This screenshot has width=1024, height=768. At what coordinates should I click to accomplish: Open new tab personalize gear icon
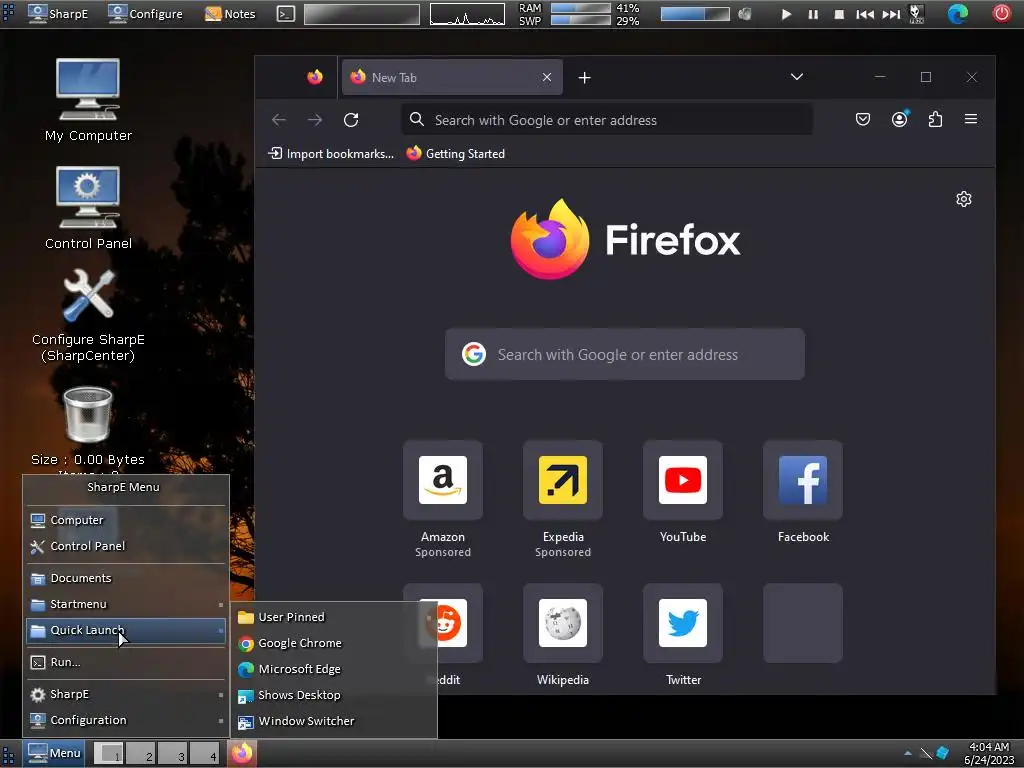click(964, 199)
